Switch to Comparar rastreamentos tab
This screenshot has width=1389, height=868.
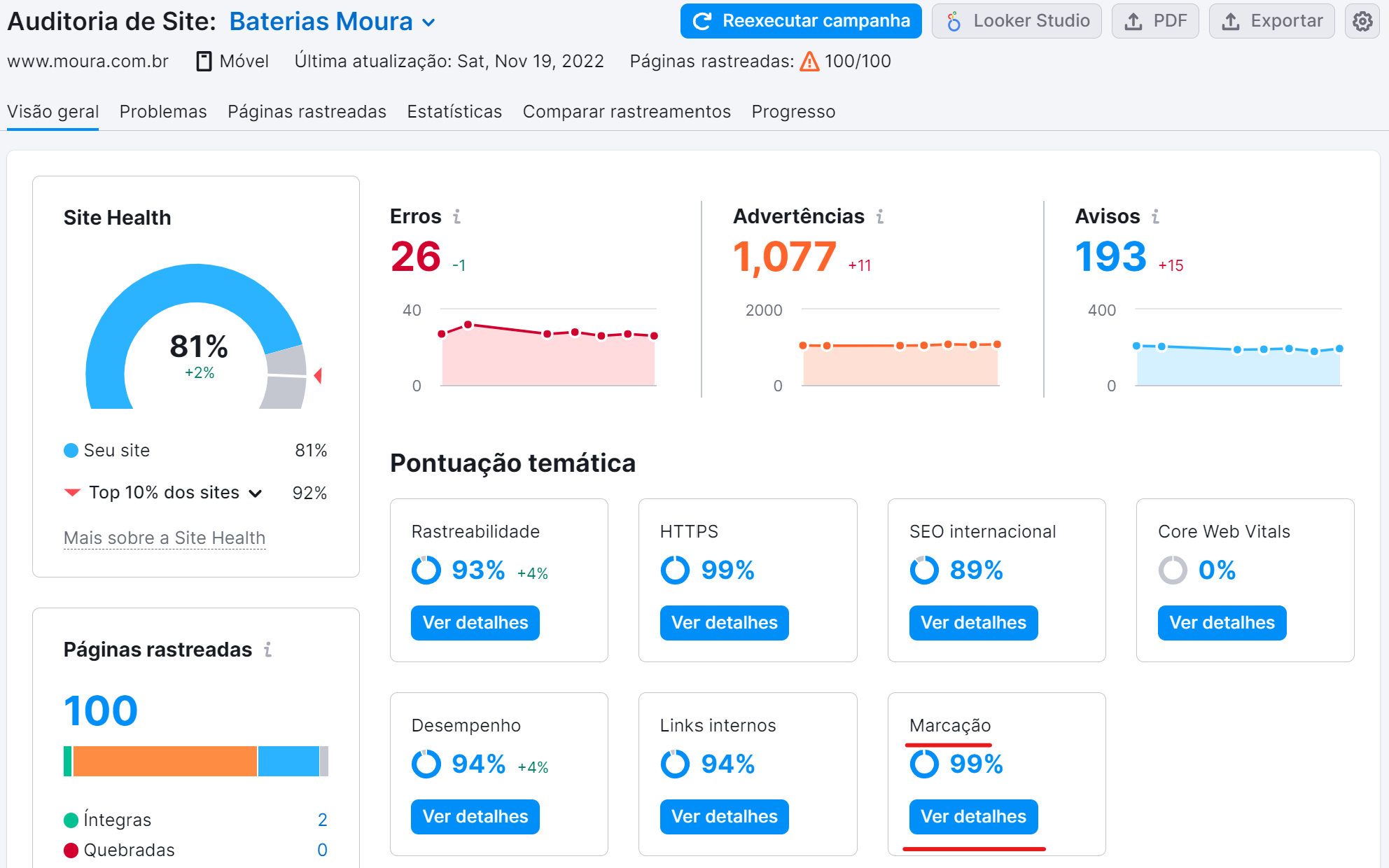(627, 111)
